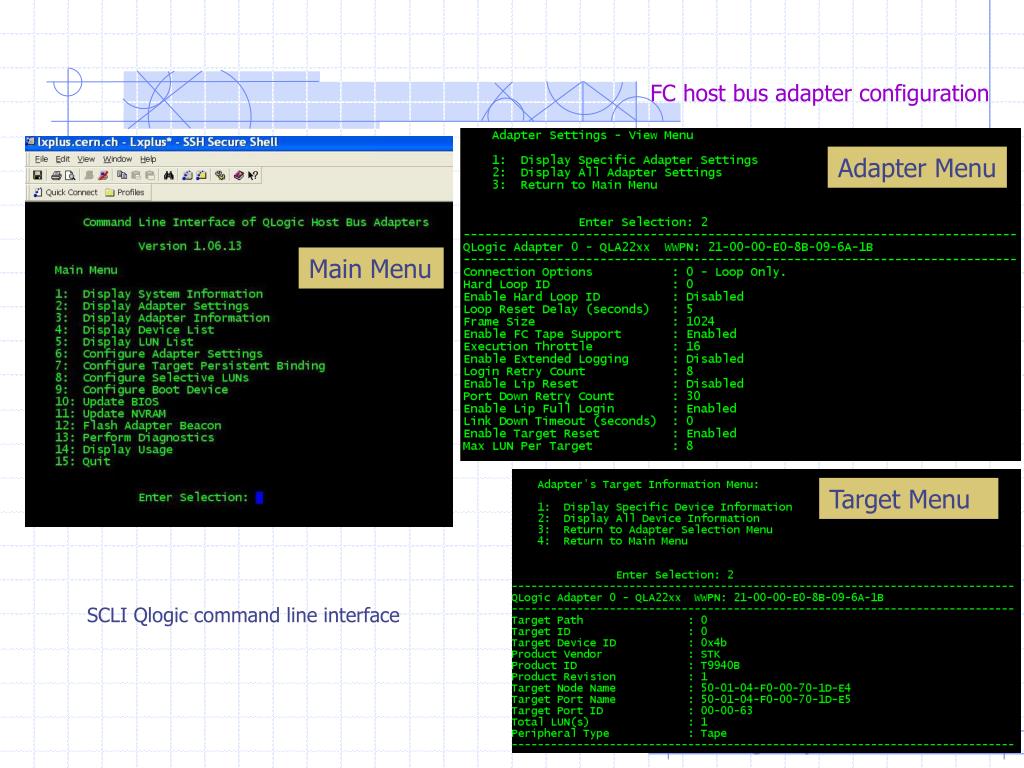The height and width of the screenshot is (768, 1024).
Task: Click the yellow Main Menu label
Action: click(x=370, y=268)
